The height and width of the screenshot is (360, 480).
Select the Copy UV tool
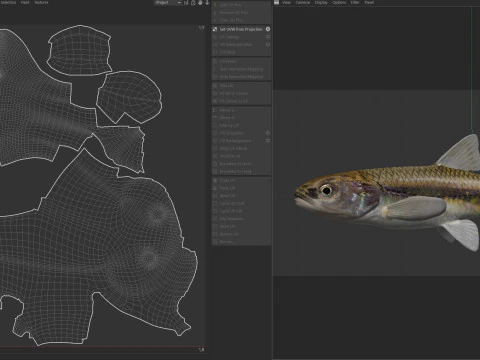[x=241, y=180]
